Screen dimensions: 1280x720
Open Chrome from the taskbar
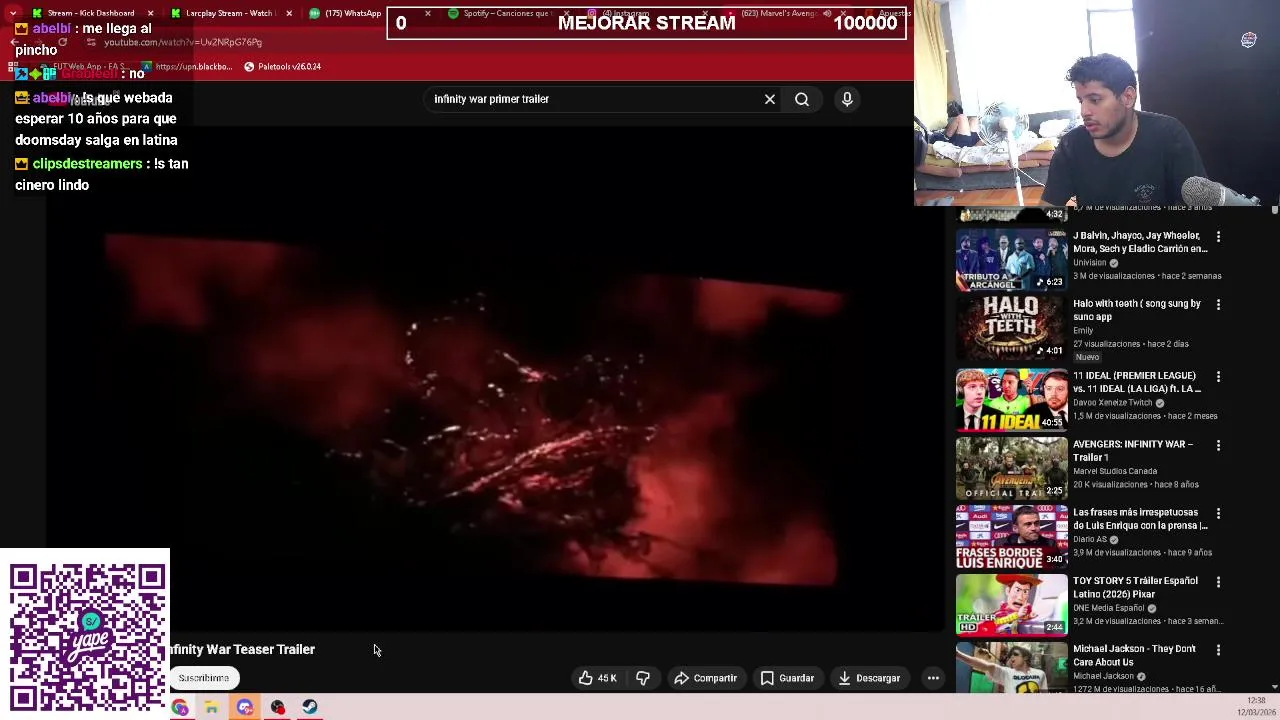pyautogui.click(x=179, y=708)
